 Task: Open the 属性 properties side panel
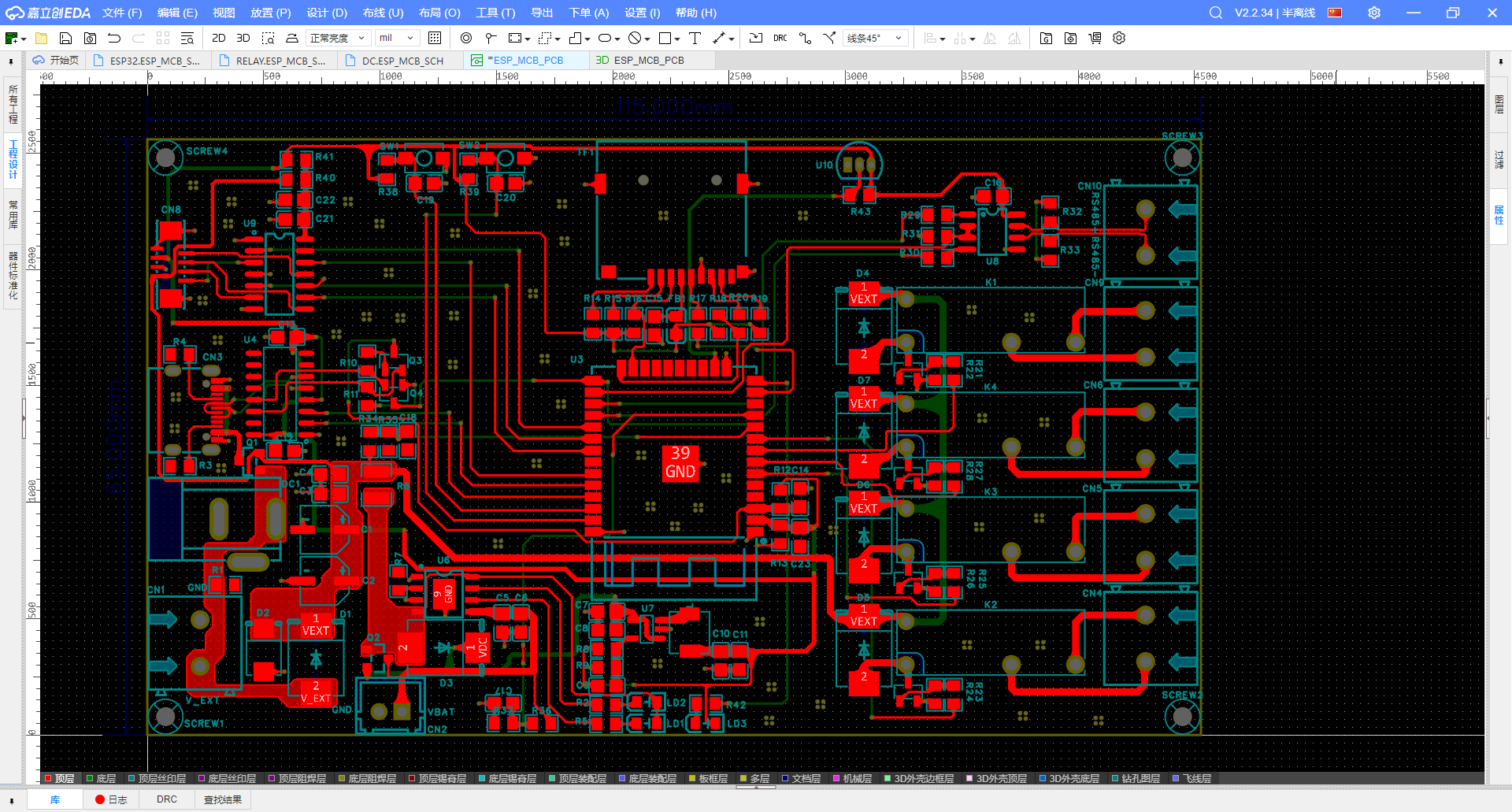coord(1499,215)
